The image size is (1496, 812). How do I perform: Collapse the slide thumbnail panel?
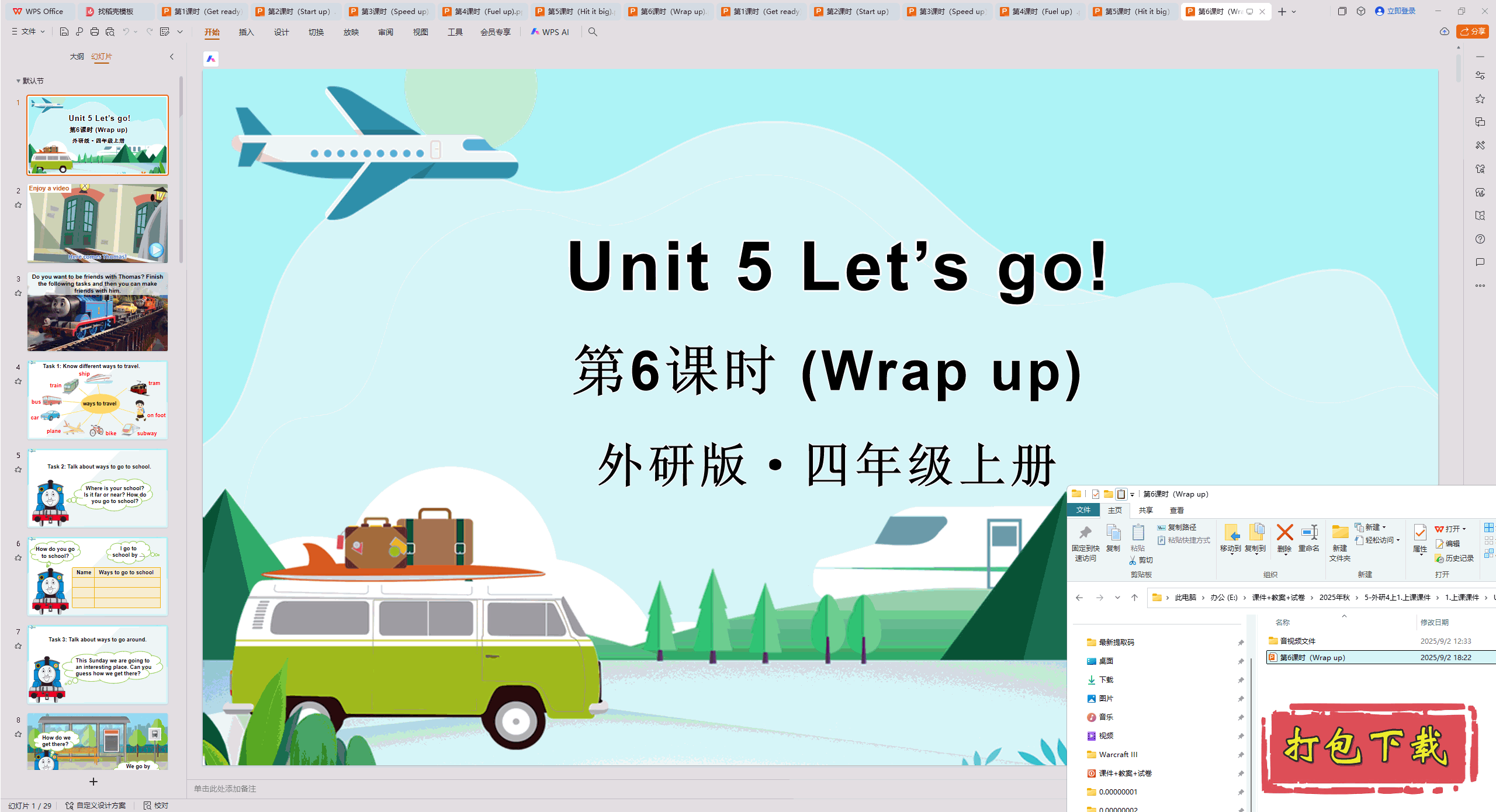point(172,57)
